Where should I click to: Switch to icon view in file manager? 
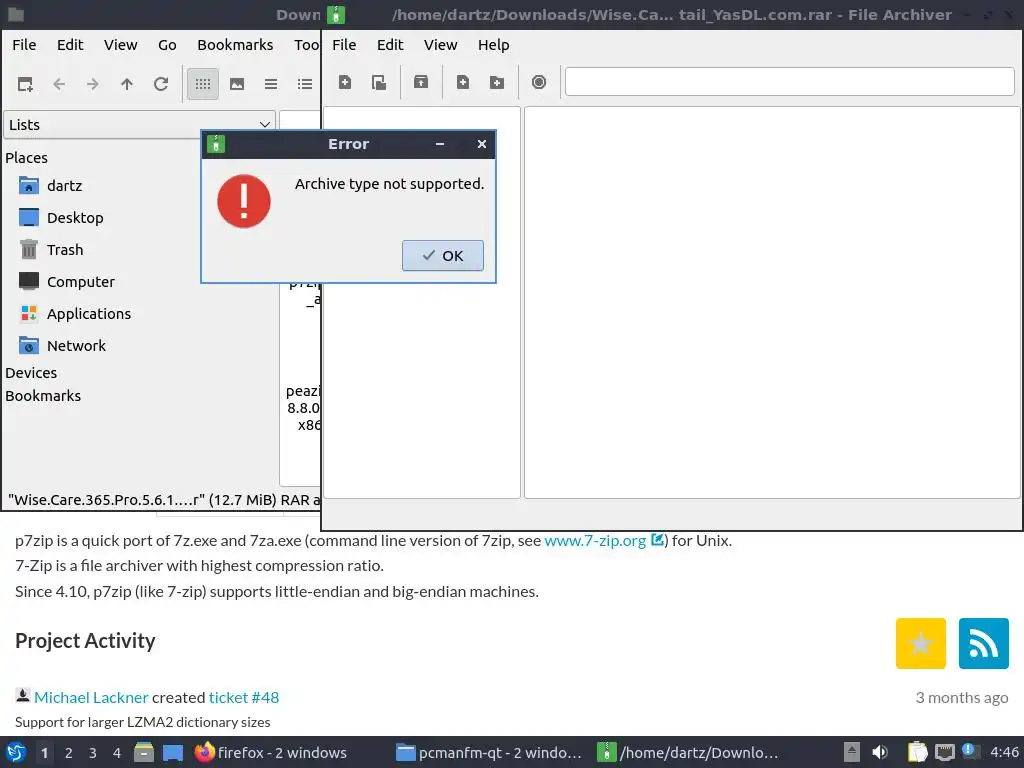point(202,84)
